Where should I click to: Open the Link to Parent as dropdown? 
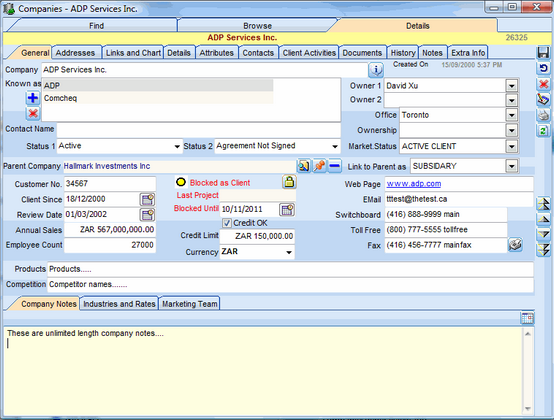click(x=512, y=166)
